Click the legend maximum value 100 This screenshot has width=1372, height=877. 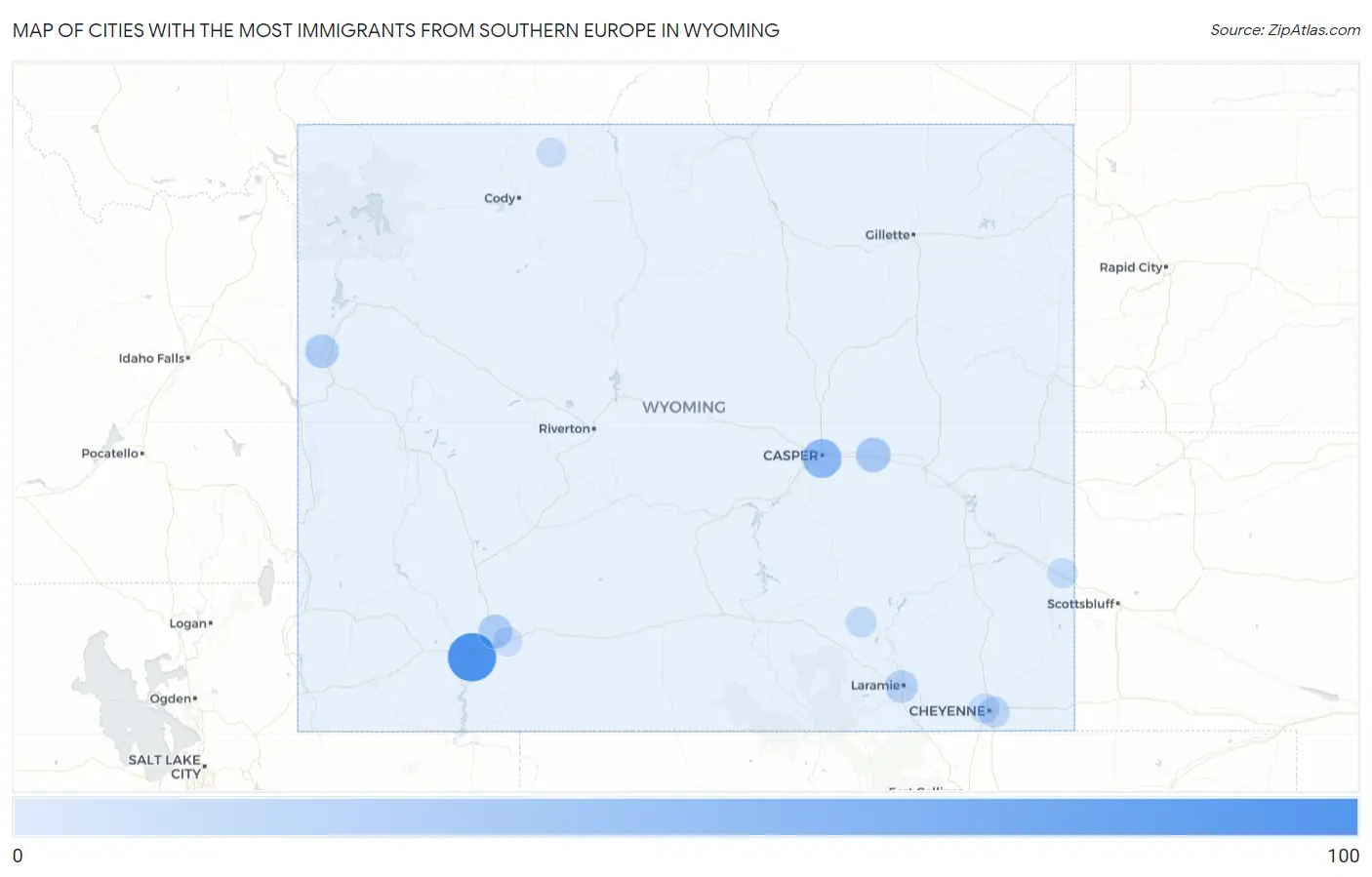pos(1343,856)
